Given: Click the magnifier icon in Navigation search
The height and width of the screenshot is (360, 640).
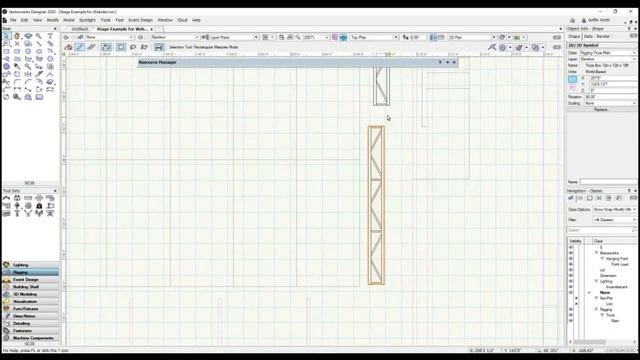Looking at the screenshot, I should (634, 230).
